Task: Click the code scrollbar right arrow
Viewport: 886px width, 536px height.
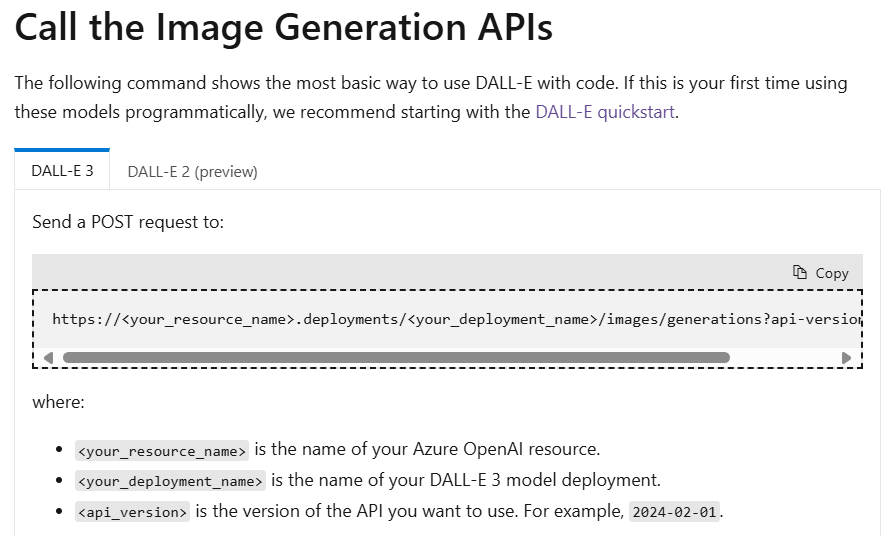Action: coord(846,358)
